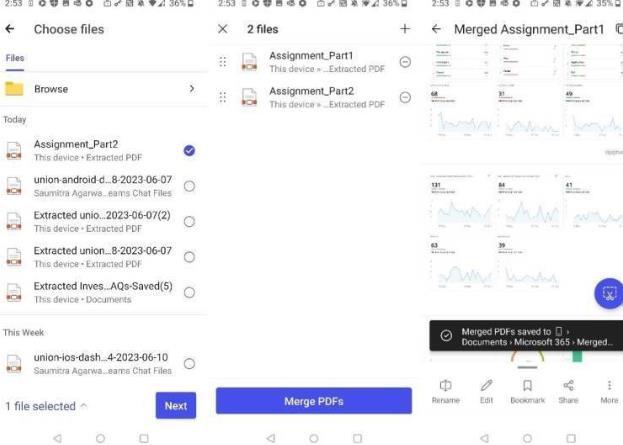
Task: Expand the Browse folder row chevron
Action: [x=191, y=89]
